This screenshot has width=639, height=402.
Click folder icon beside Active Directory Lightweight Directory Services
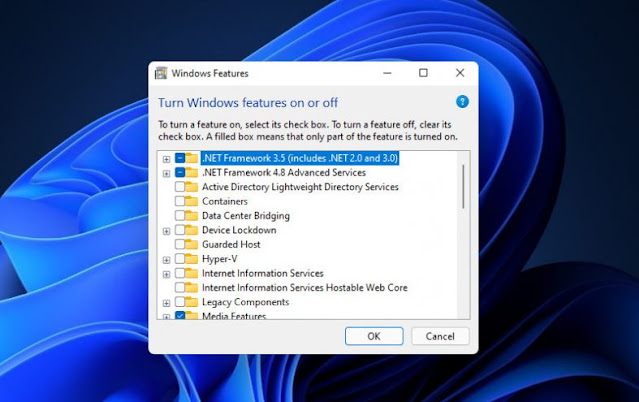[x=192, y=187]
